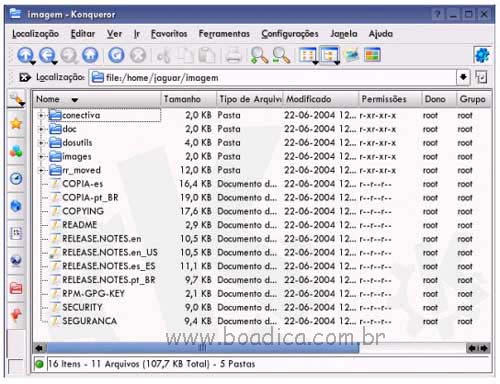Click the Cut scissors icon
The height and width of the screenshot is (384, 500).
click(163, 55)
